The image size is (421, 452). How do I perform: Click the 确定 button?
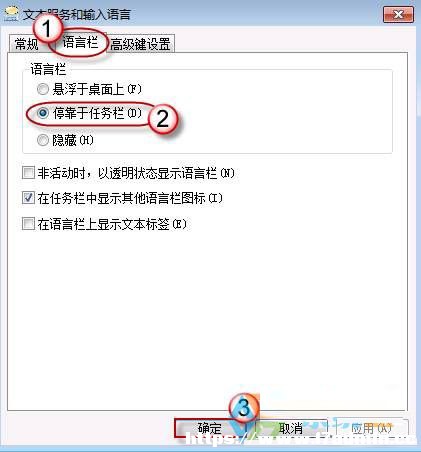tap(210, 428)
